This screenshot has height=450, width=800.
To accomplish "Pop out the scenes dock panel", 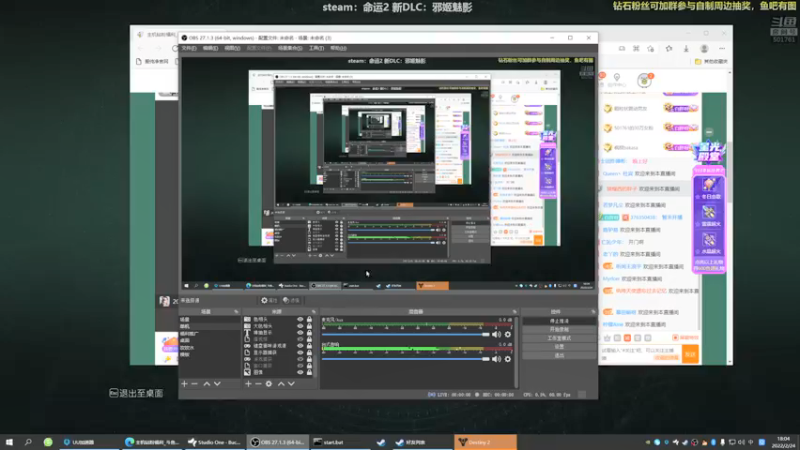I will click(x=236, y=312).
